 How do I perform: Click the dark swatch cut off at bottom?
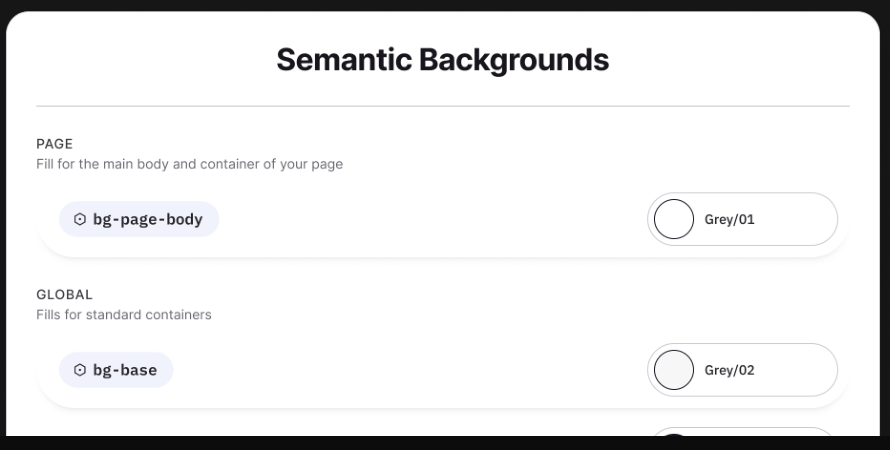(x=674, y=435)
